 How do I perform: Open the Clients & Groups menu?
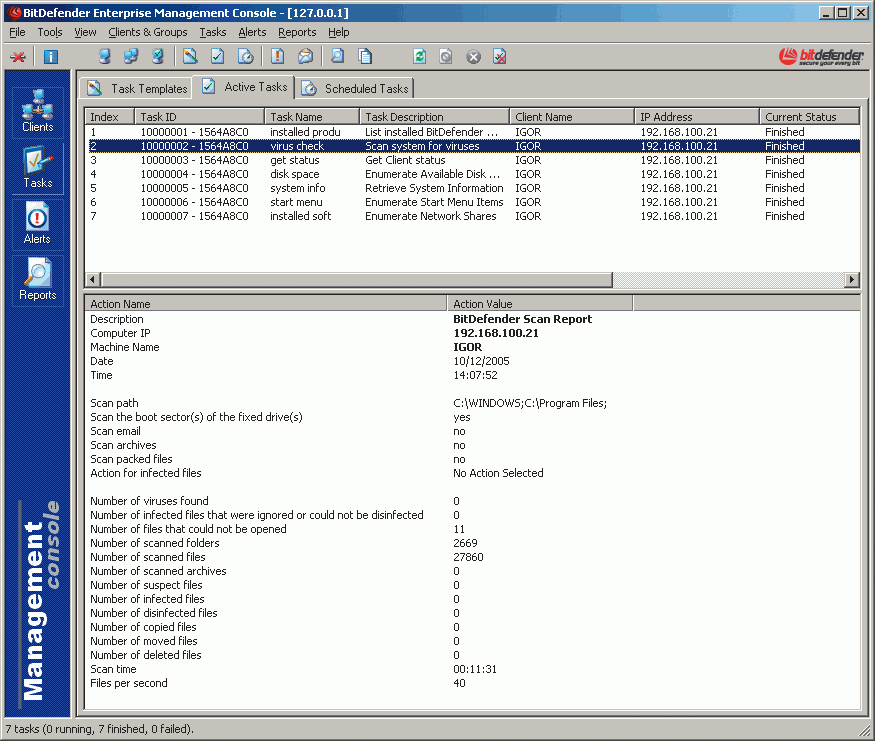(x=148, y=32)
